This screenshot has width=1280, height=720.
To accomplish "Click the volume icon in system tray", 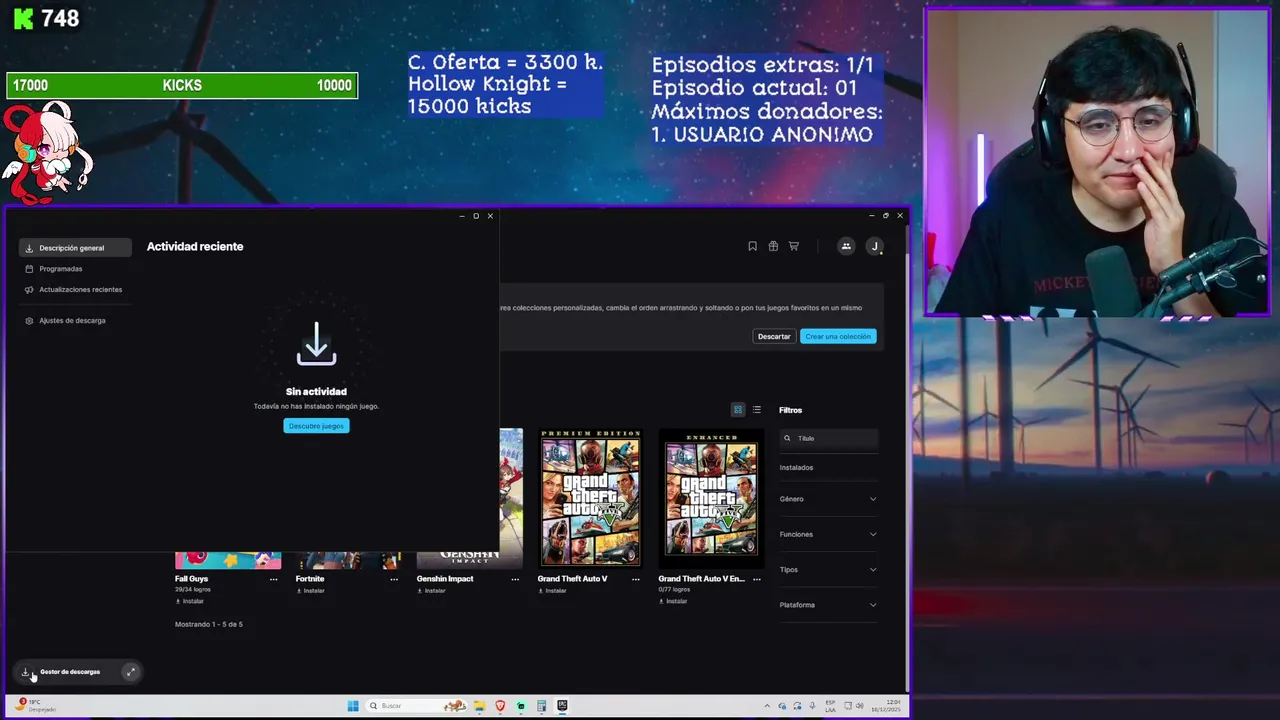I will pyautogui.click(x=859, y=706).
